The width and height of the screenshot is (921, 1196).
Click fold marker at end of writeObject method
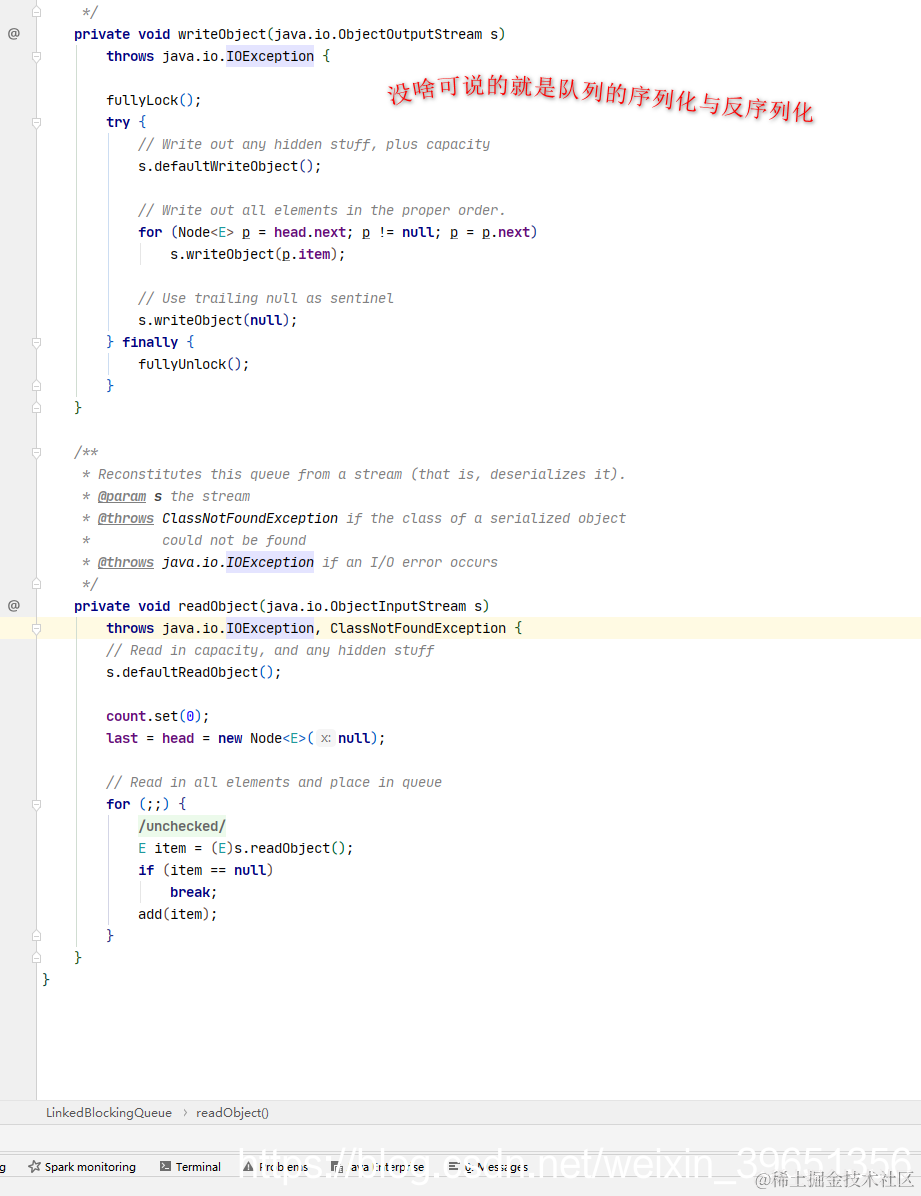(x=36, y=408)
